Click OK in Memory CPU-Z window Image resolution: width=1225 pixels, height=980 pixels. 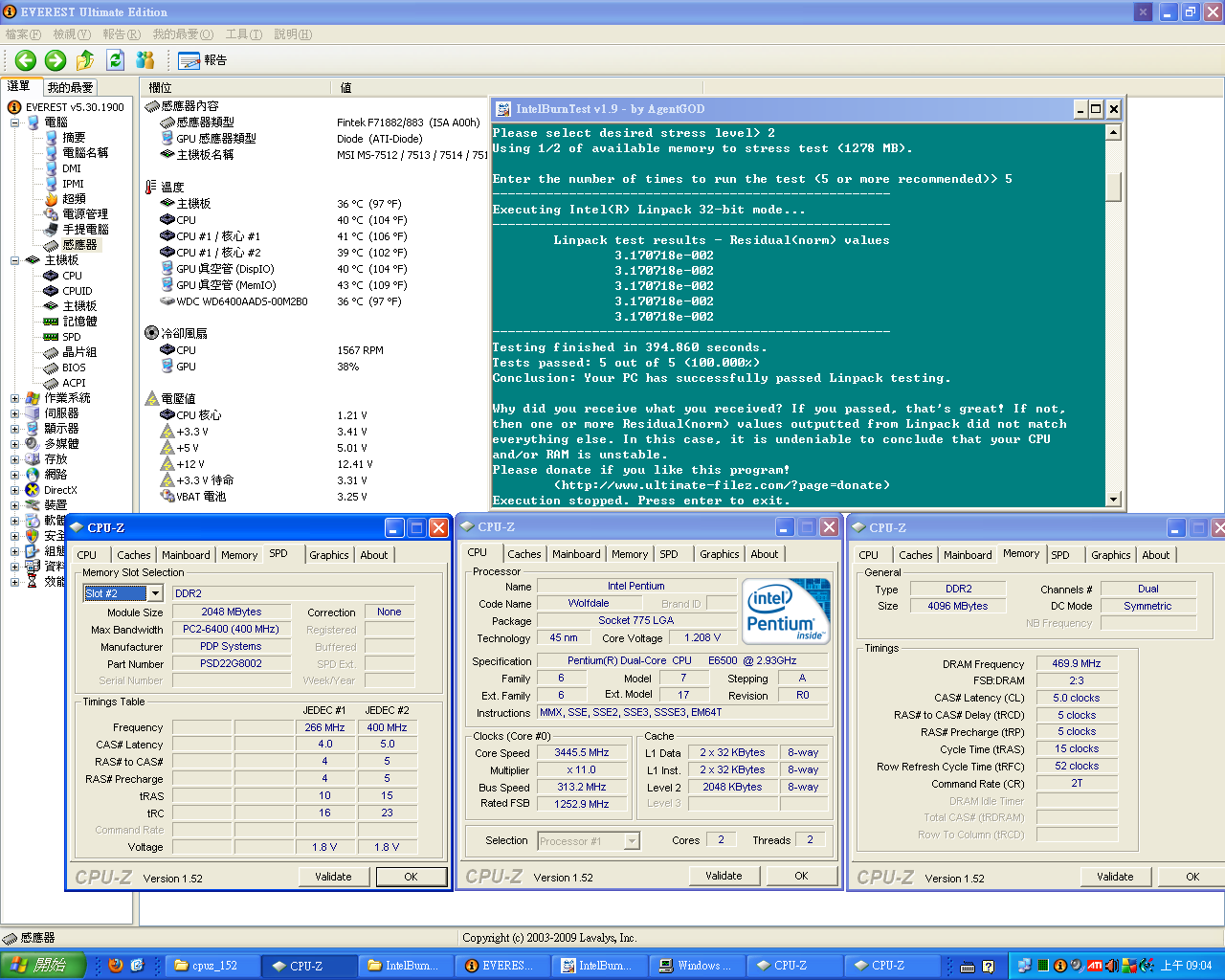(1192, 877)
